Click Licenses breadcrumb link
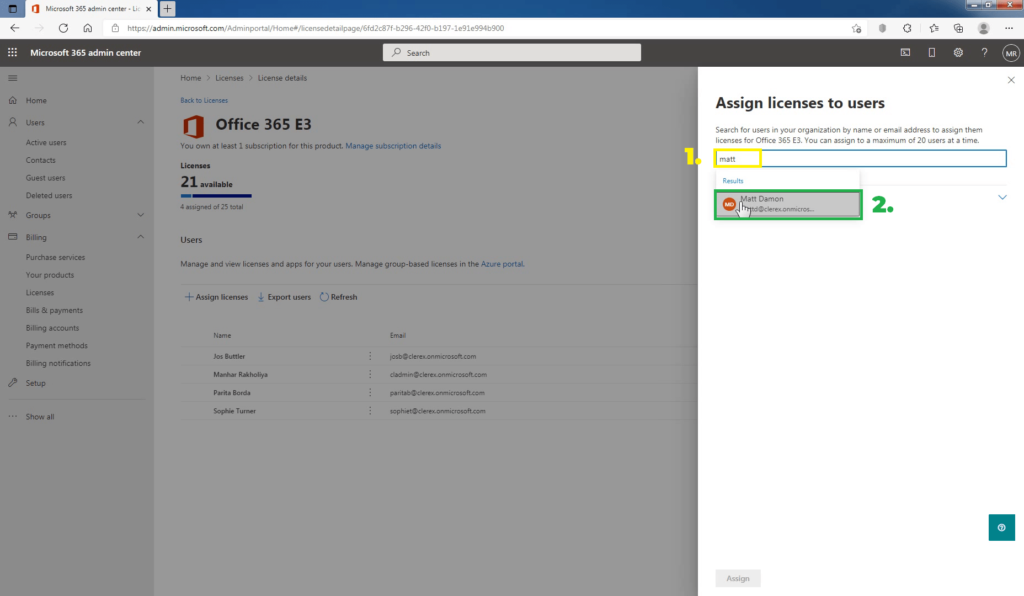 click(x=229, y=78)
